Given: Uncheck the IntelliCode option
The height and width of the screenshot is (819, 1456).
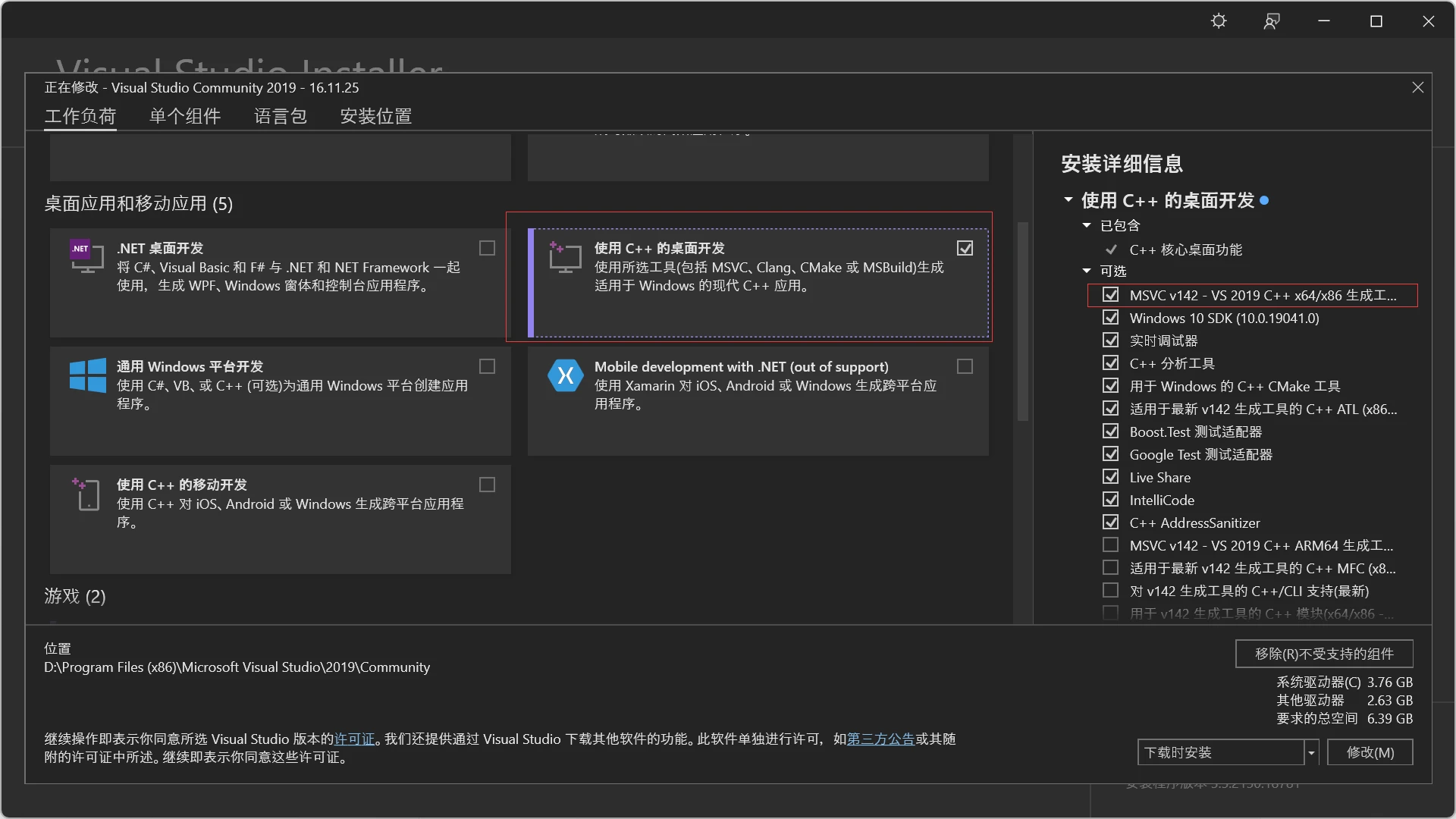Looking at the screenshot, I should (1110, 500).
